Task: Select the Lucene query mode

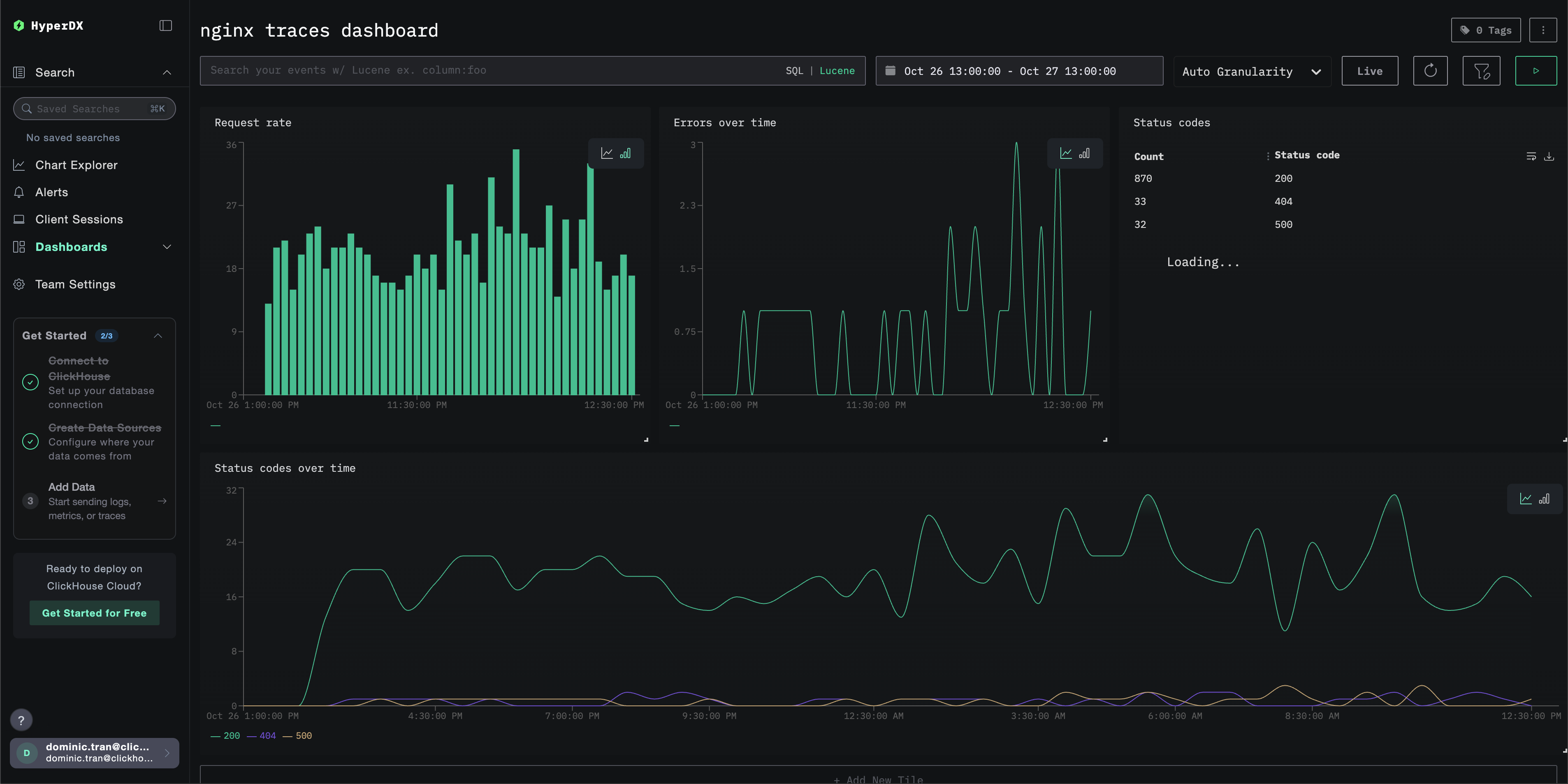Action: pyautogui.click(x=837, y=70)
